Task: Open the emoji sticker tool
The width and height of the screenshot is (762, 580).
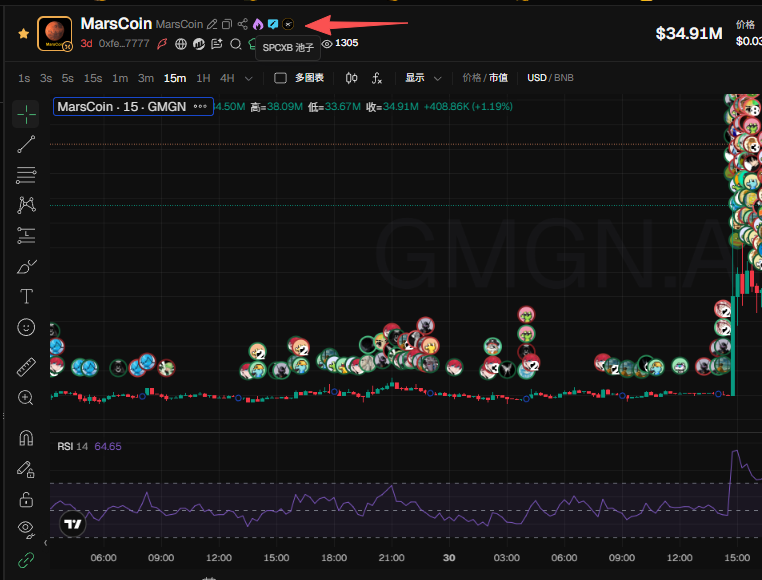Action: 26,327
